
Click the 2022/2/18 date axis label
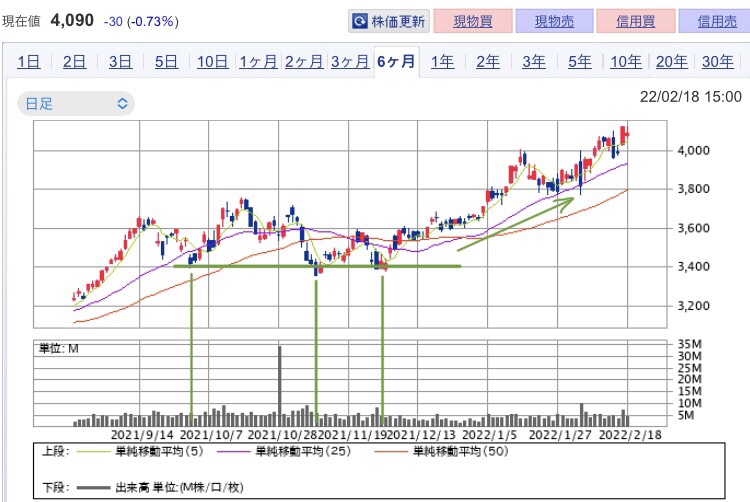(x=630, y=435)
